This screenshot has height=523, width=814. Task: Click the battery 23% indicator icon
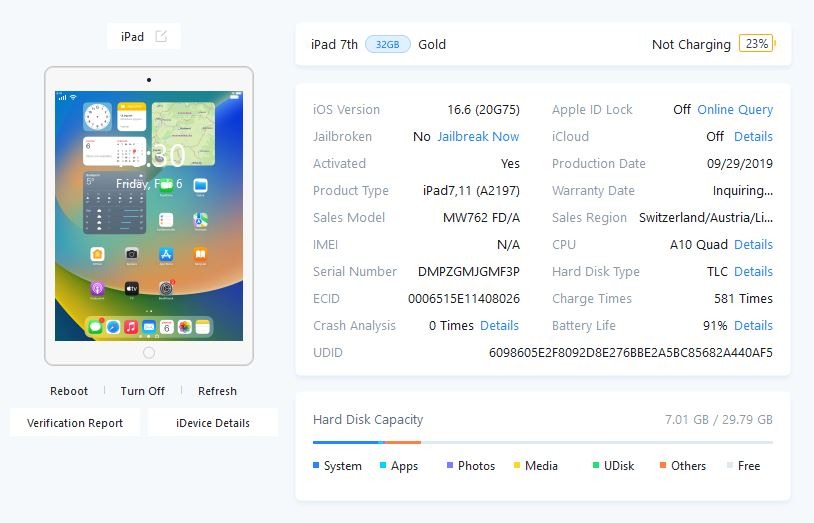pyautogui.click(x=757, y=44)
